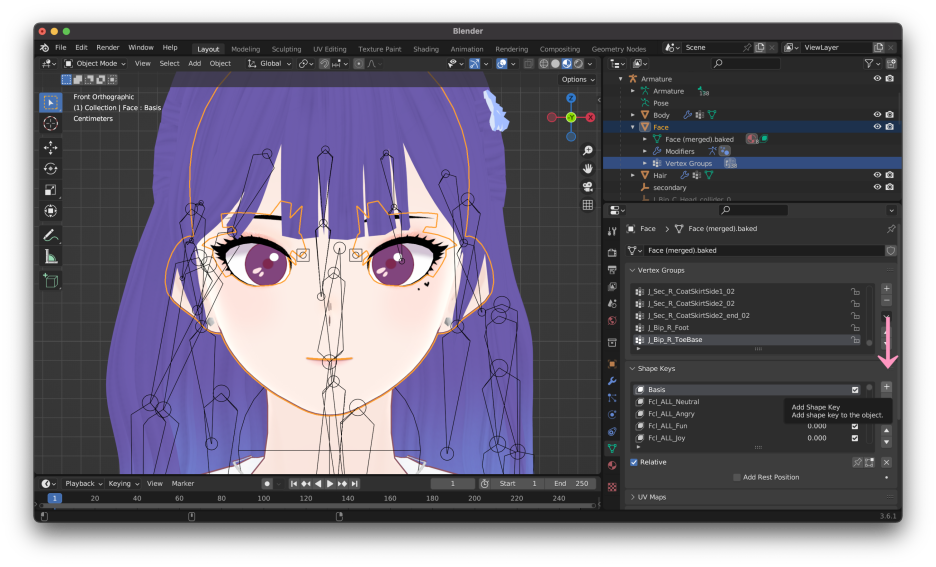
Task: Select the Annotate tool
Action: point(51,235)
